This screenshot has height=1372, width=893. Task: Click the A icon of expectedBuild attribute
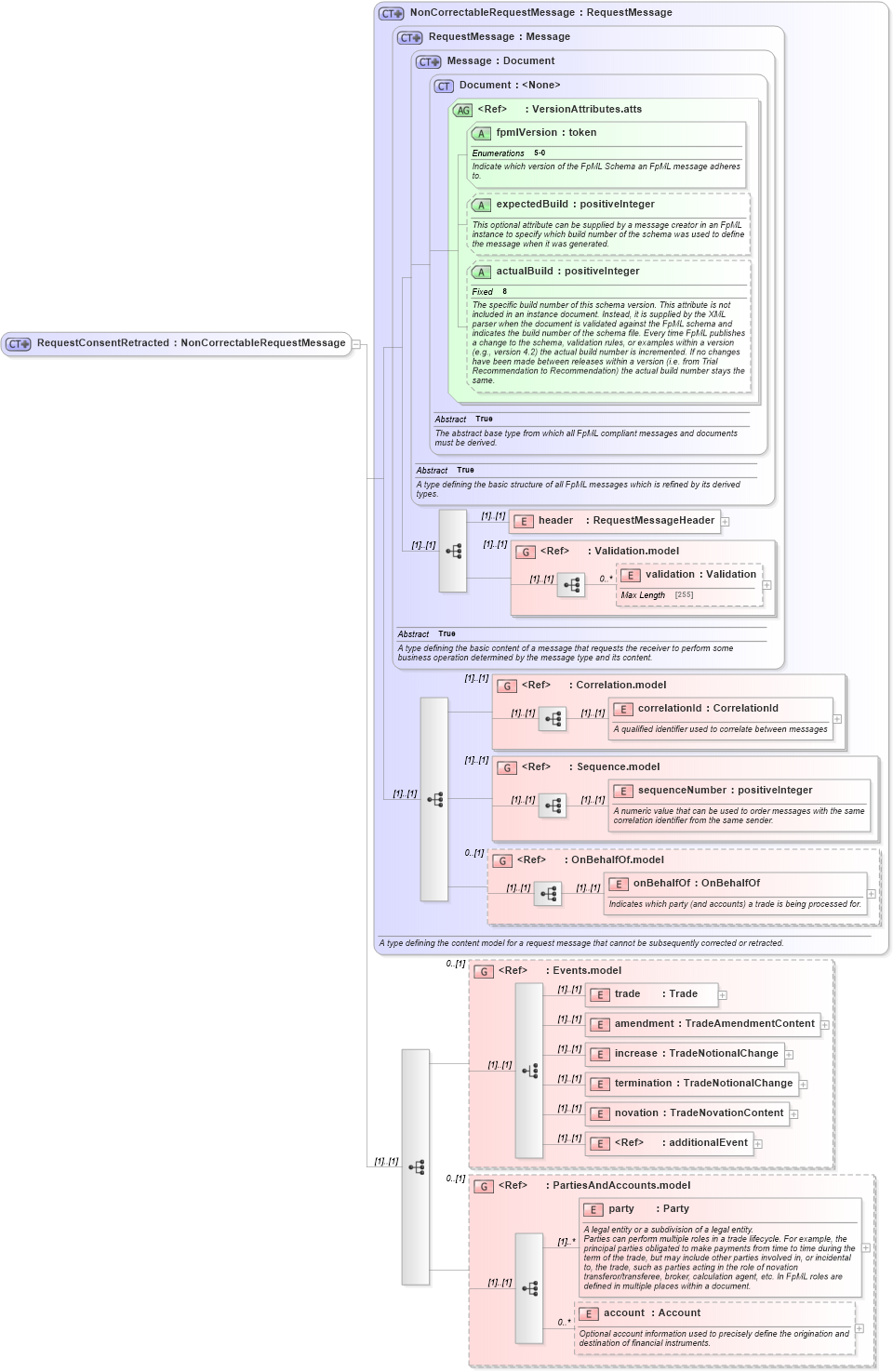point(481,206)
